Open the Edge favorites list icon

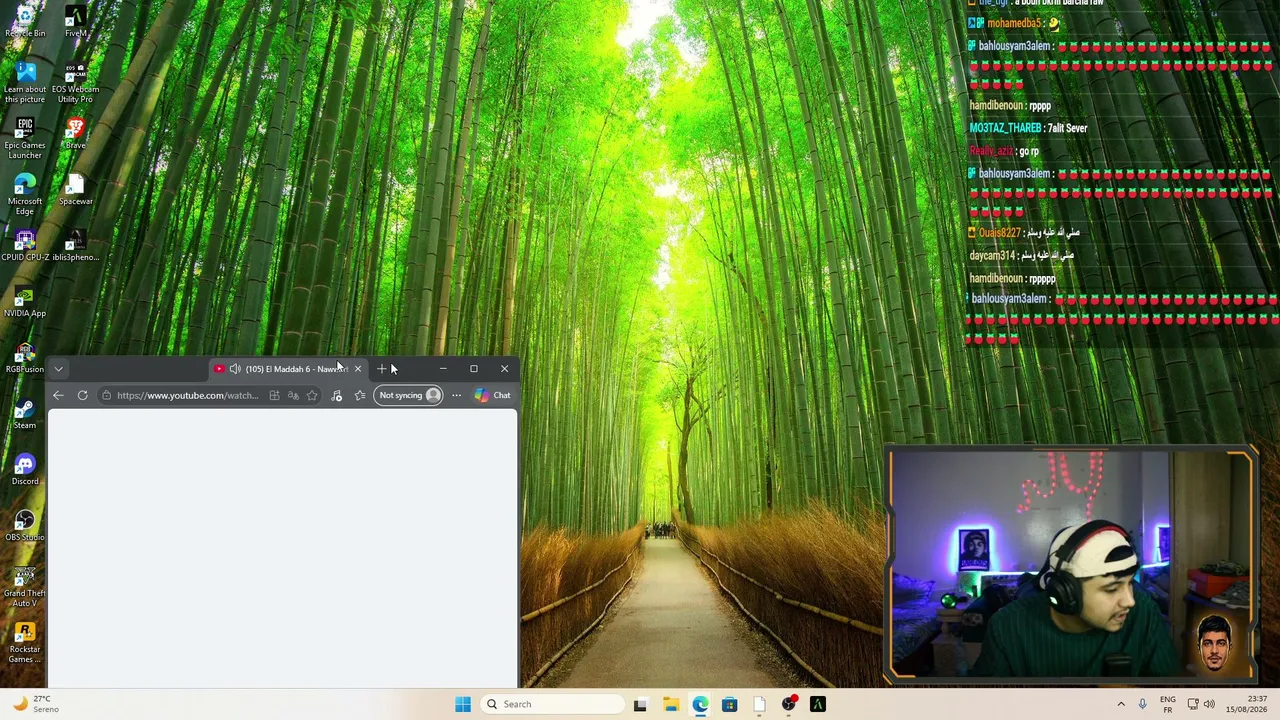coord(360,395)
